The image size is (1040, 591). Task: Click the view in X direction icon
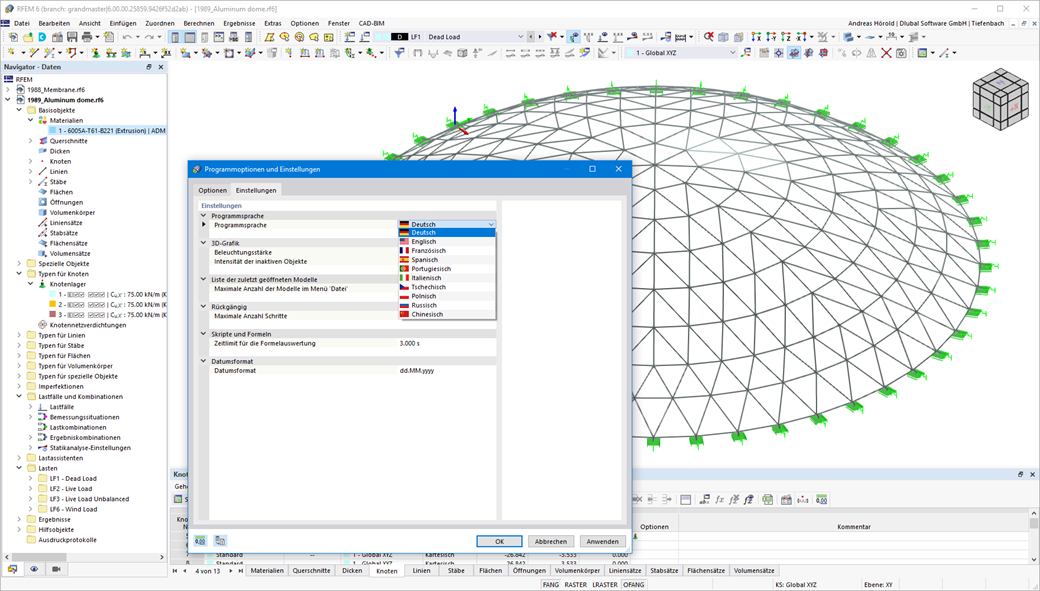[x=756, y=37]
